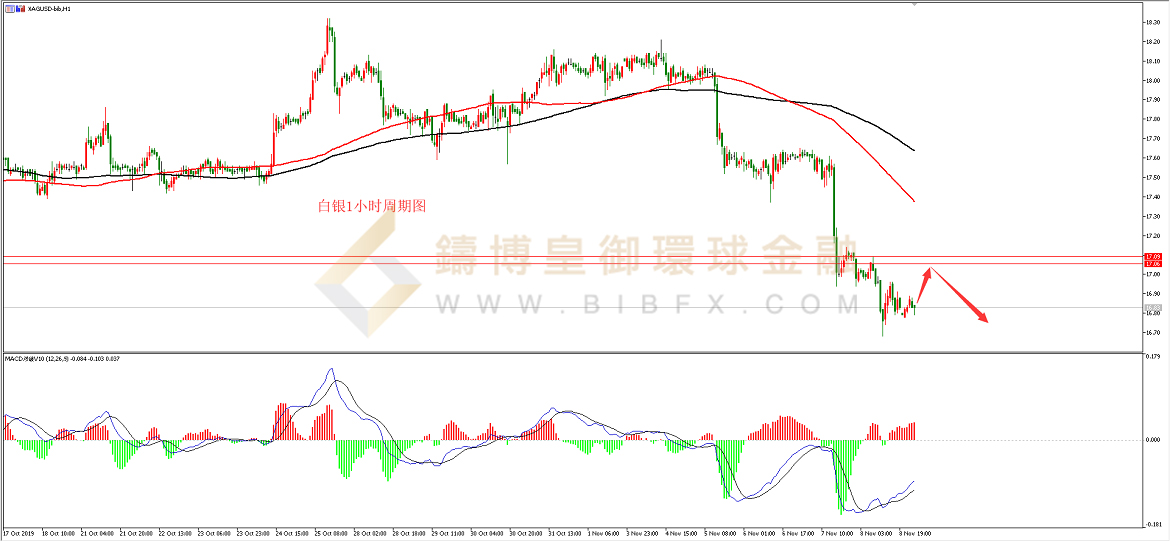Click the 0.000 level on MACD scale
Viewport: 1170px width, 541px height.
click(1152, 440)
